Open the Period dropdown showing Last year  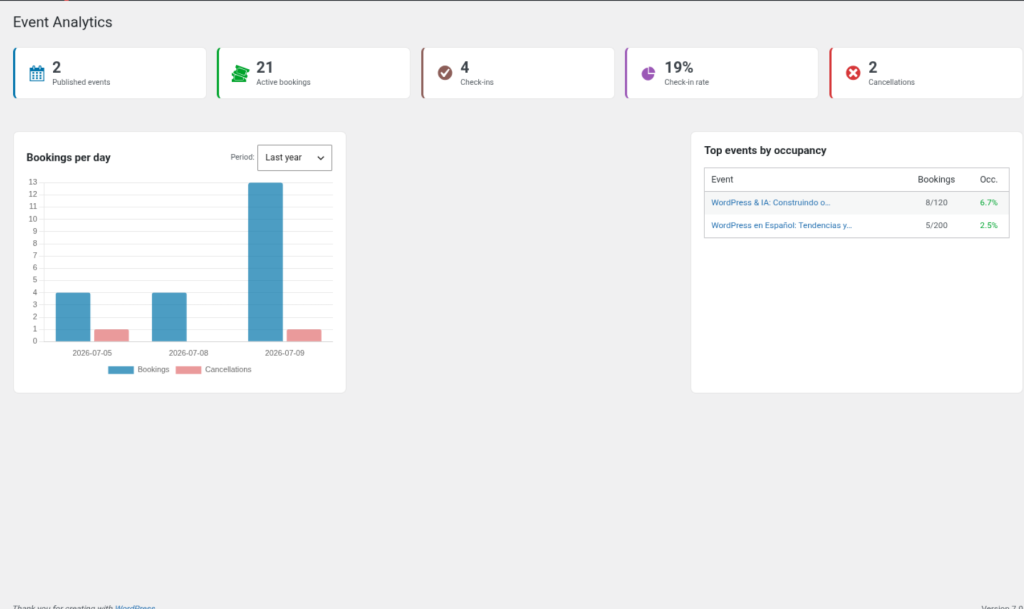click(295, 157)
